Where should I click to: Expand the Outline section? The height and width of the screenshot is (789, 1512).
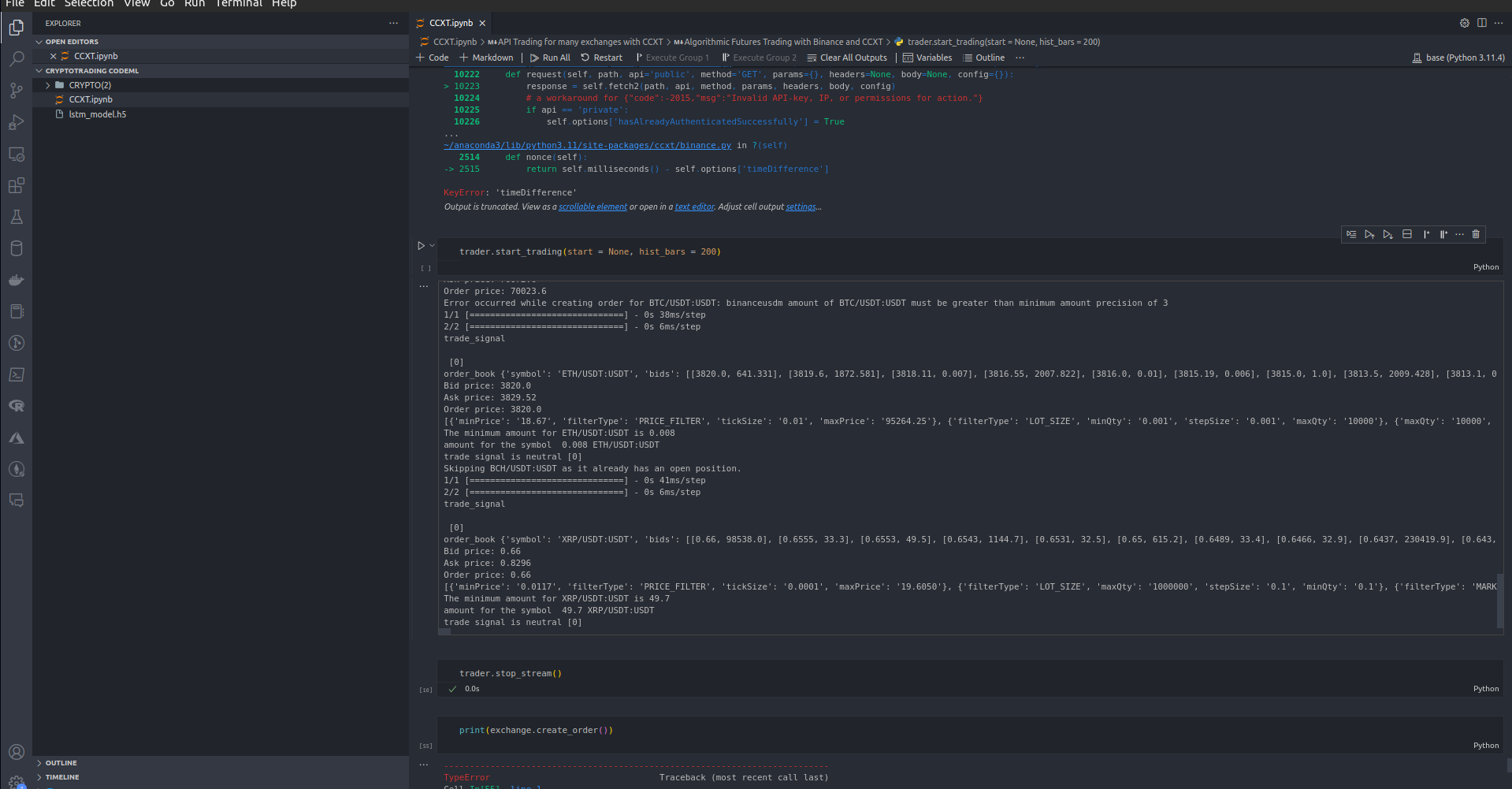tap(221, 763)
